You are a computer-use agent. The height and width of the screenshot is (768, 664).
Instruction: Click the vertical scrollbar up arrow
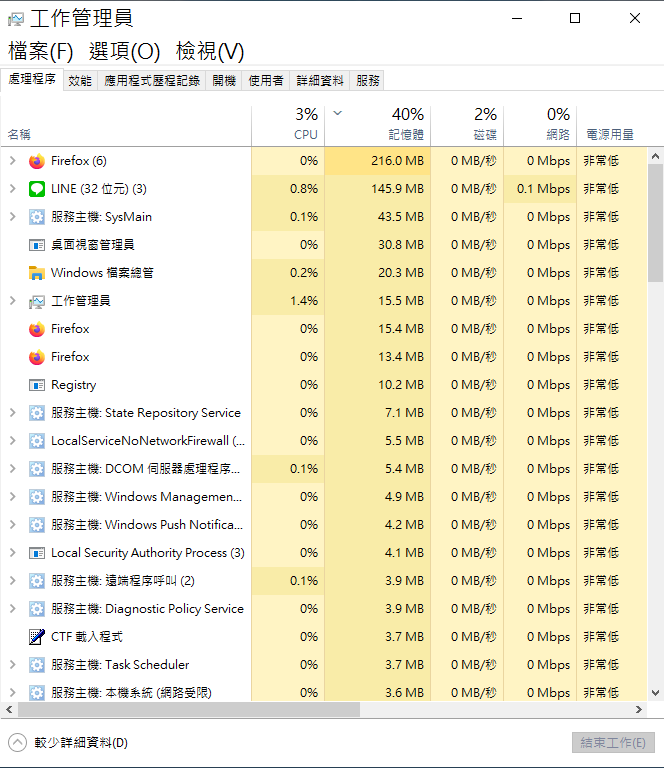(x=655, y=156)
